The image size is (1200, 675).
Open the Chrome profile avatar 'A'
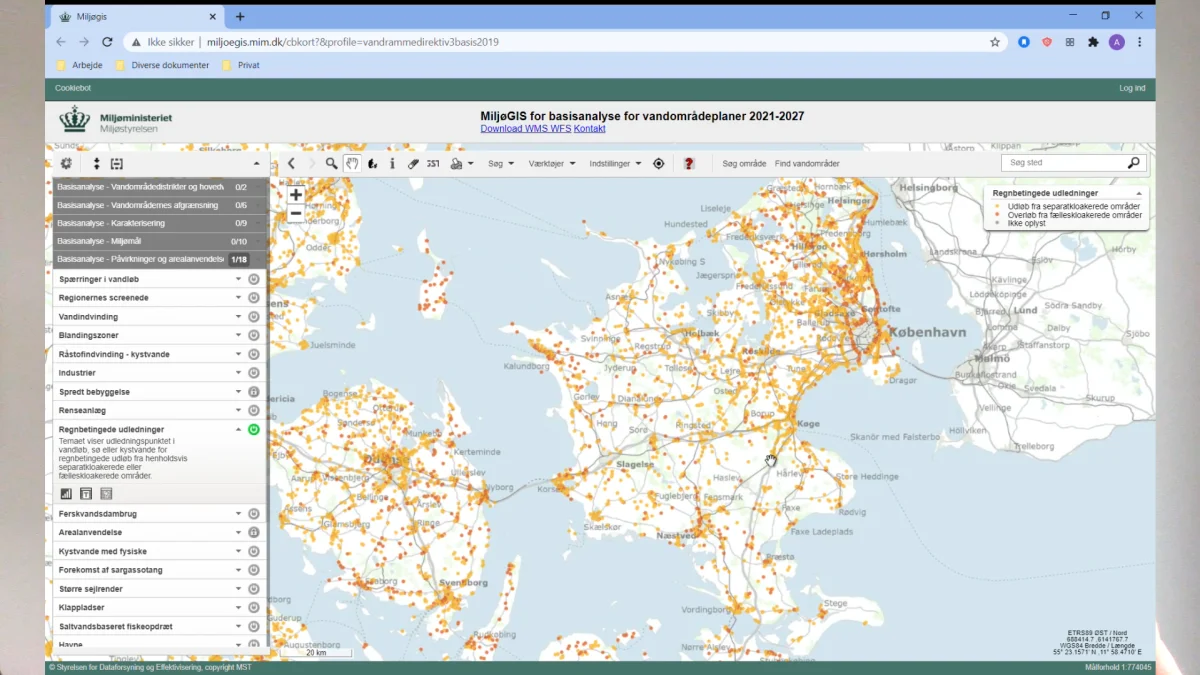pyautogui.click(x=1117, y=42)
